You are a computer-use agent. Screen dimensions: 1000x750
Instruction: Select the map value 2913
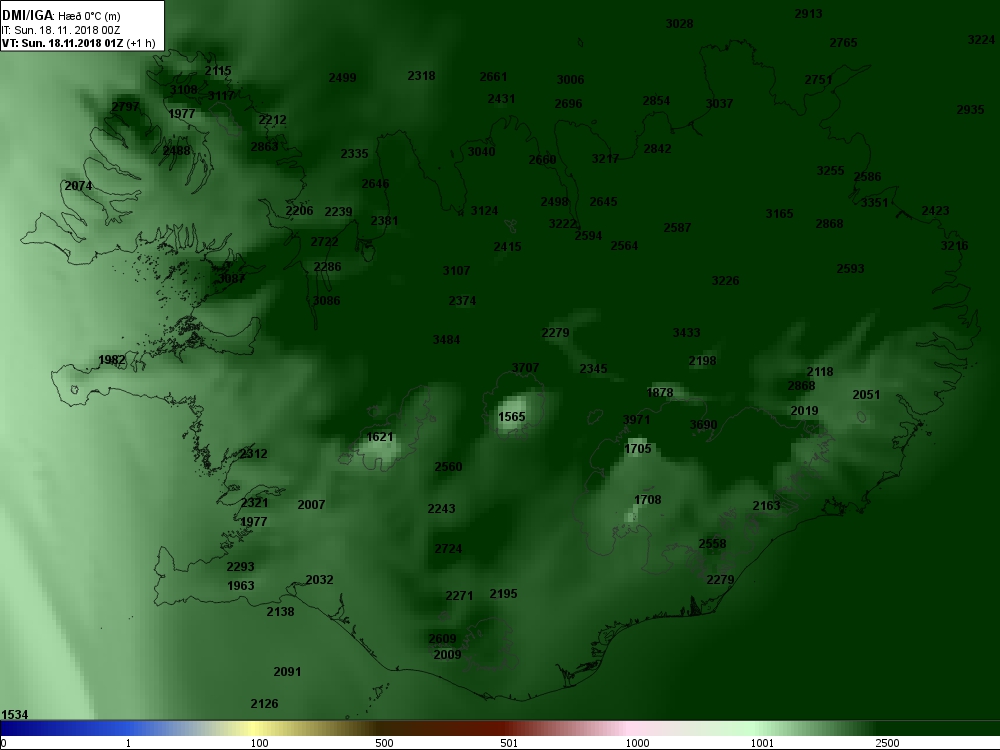click(x=809, y=14)
